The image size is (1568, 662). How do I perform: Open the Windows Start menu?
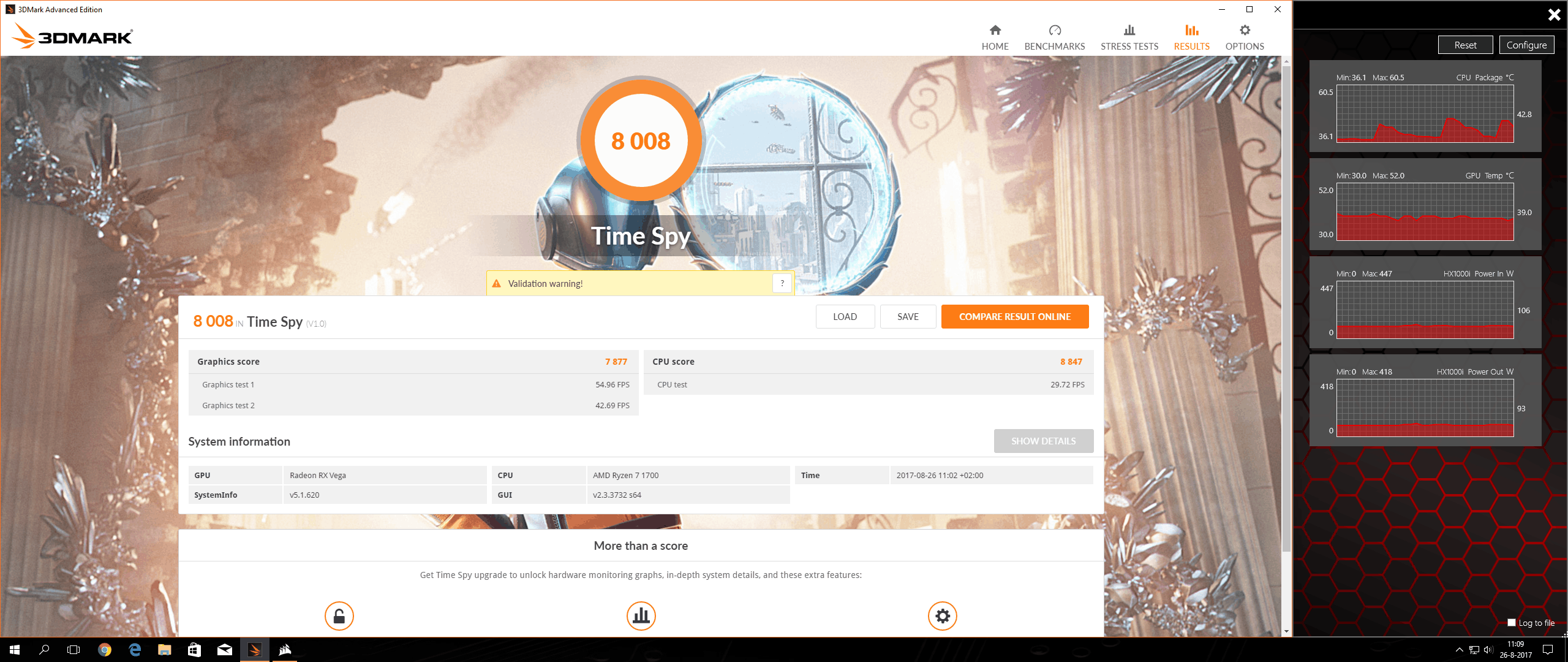tap(15, 650)
